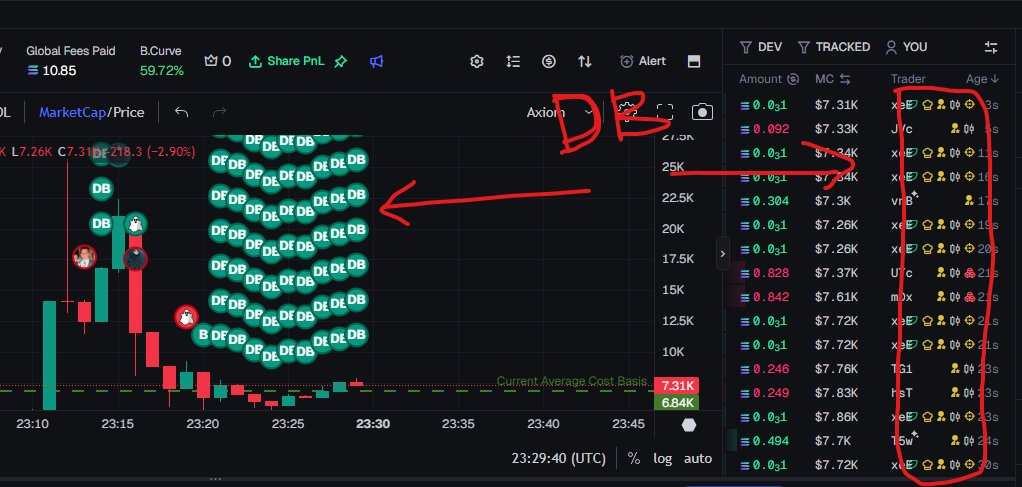Open trader UTc
This screenshot has height=487, width=1022.
[901, 273]
